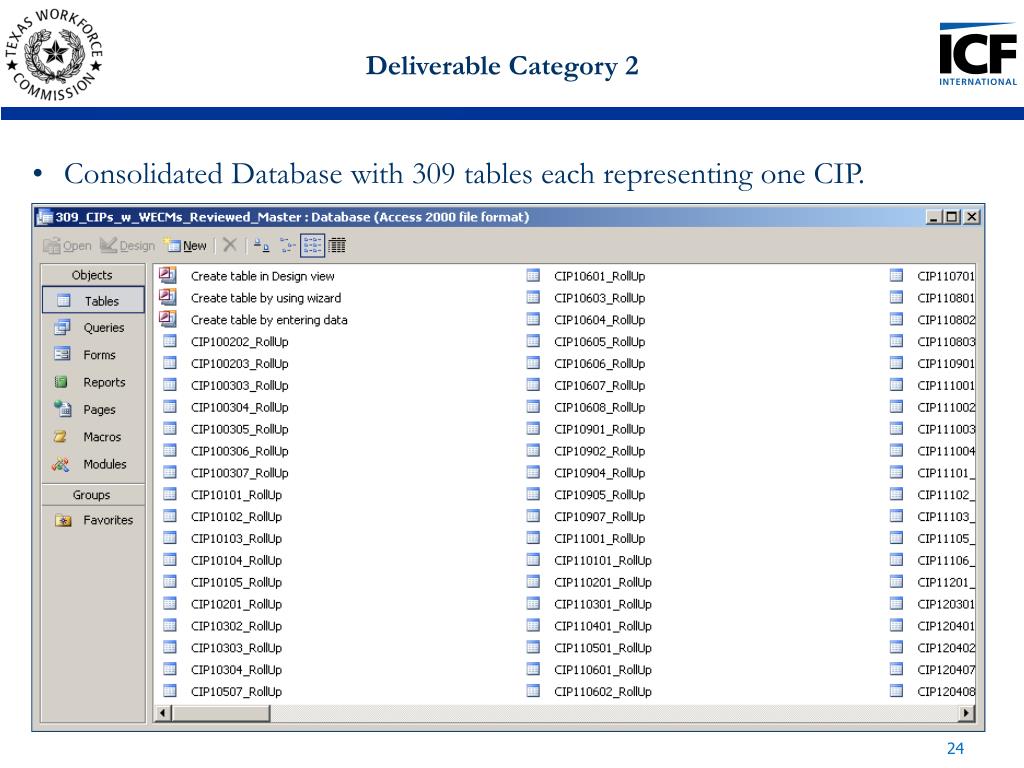The image size is (1024, 768).
Task: Click table icon for CIP100202_RollUp
Action: [170, 341]
